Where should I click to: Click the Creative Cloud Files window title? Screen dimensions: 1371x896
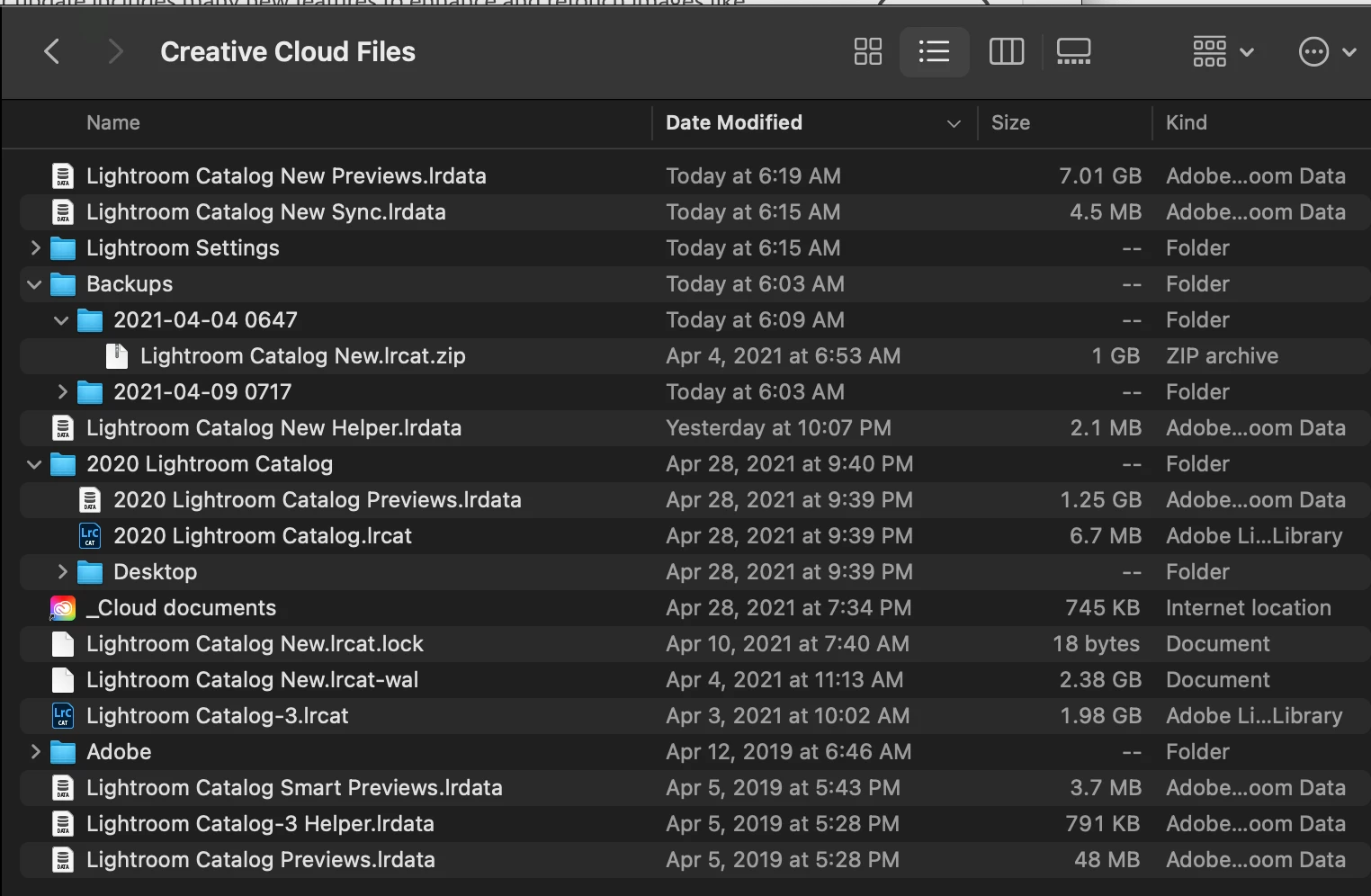pos(288,52)
